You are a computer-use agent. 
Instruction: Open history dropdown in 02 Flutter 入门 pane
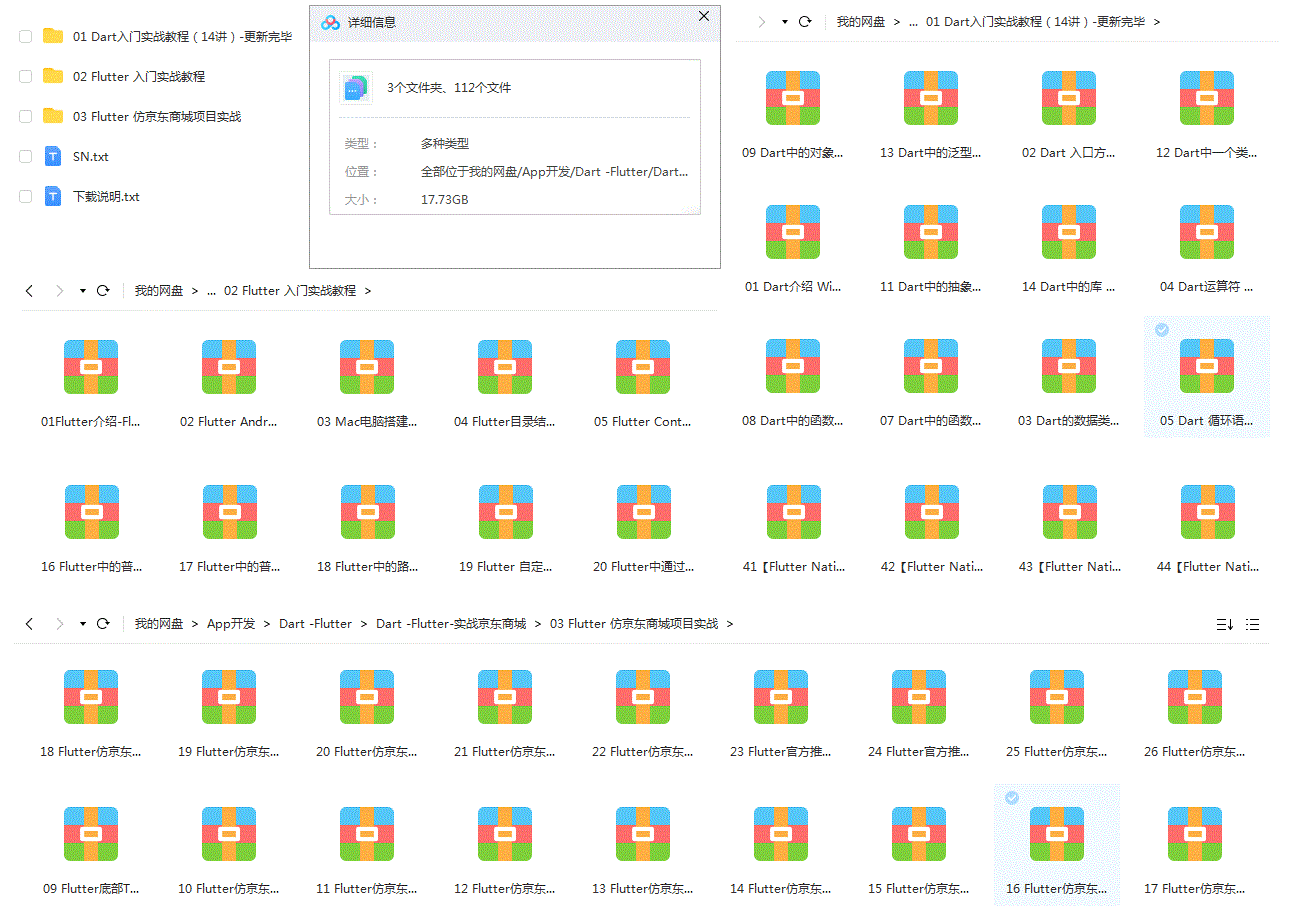point(82,290)
